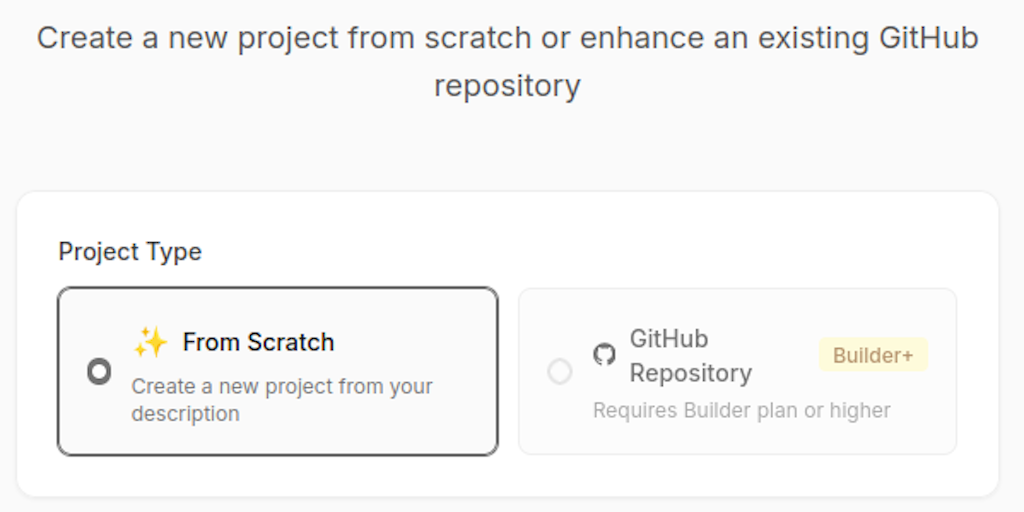Click "Create a new project from your" subtitle line
The height and width of the screenshot is (512, 1024).
282,386
